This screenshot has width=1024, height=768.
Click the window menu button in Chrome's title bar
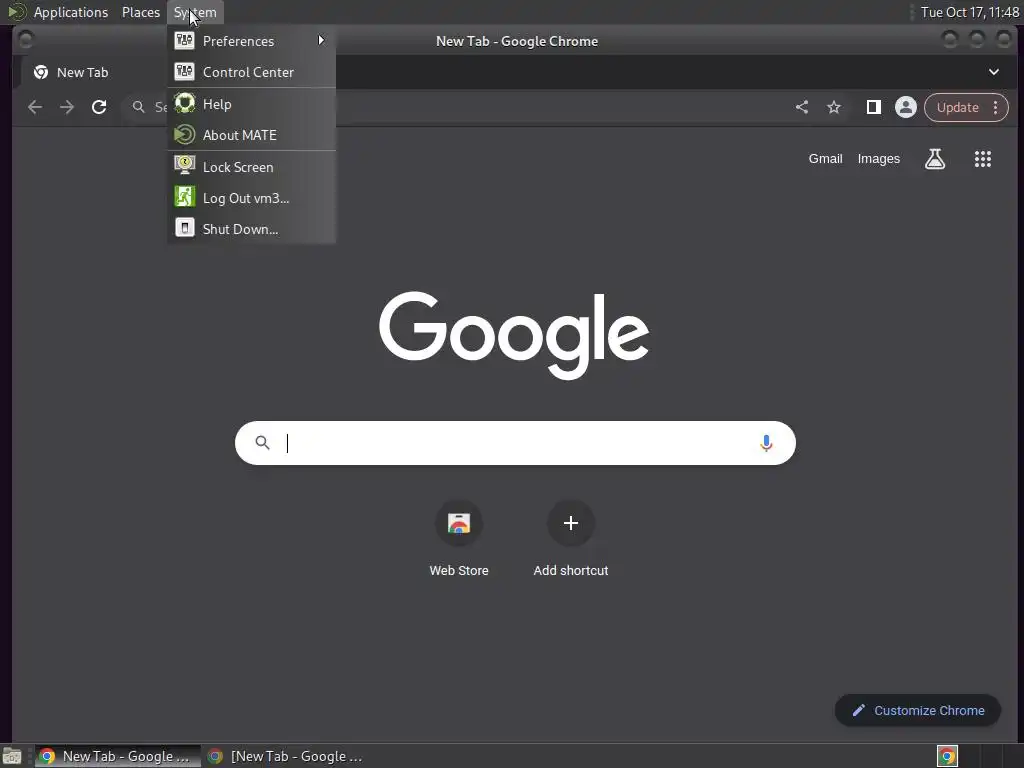(25, 40)
